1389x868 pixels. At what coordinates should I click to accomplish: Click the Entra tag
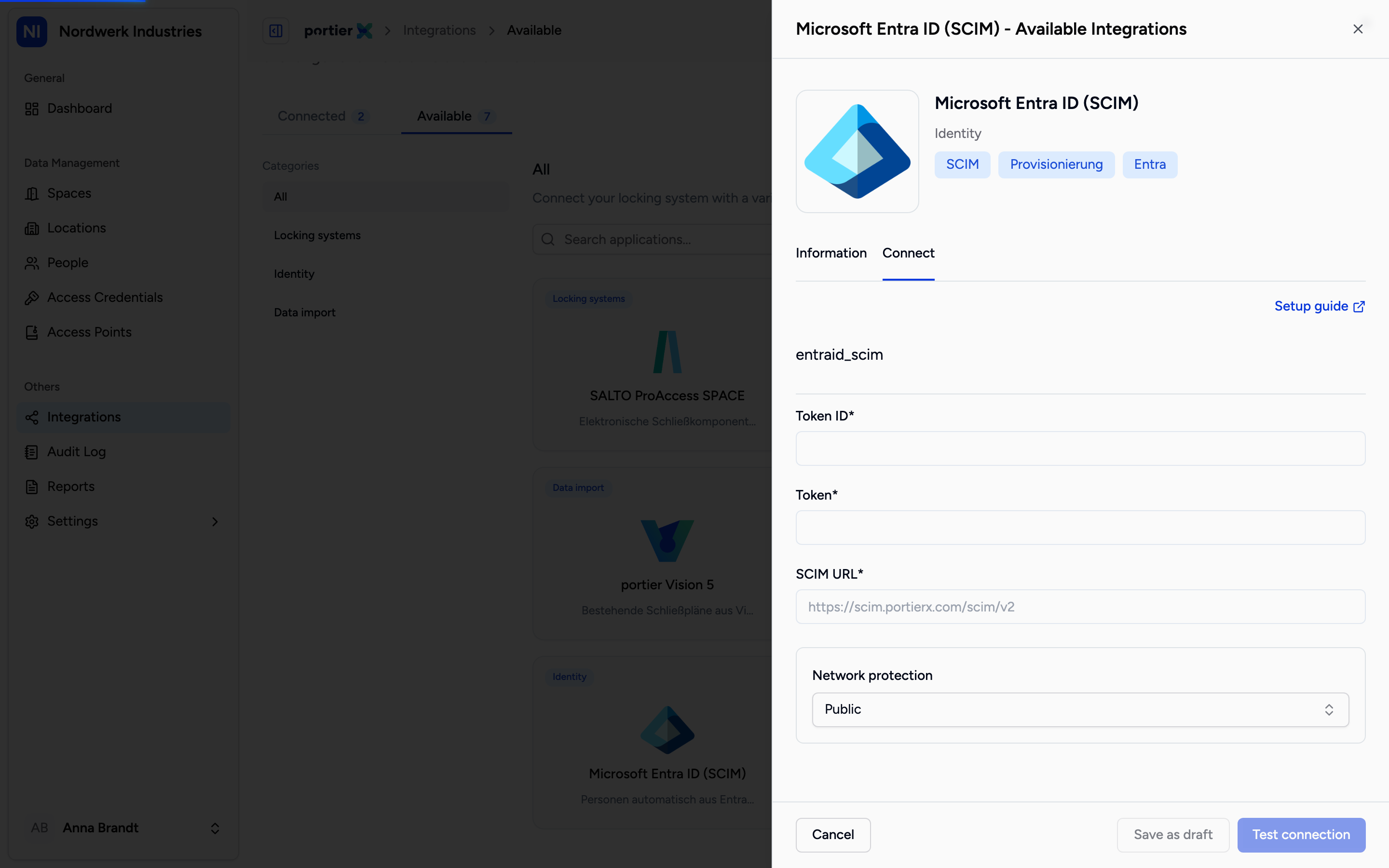1150,165
